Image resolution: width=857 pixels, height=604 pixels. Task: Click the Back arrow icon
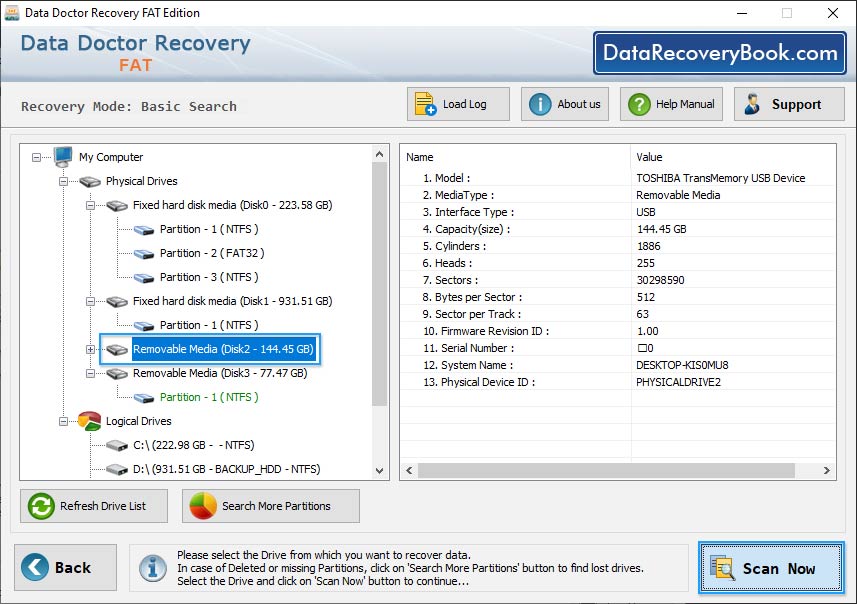click(36, 567)
